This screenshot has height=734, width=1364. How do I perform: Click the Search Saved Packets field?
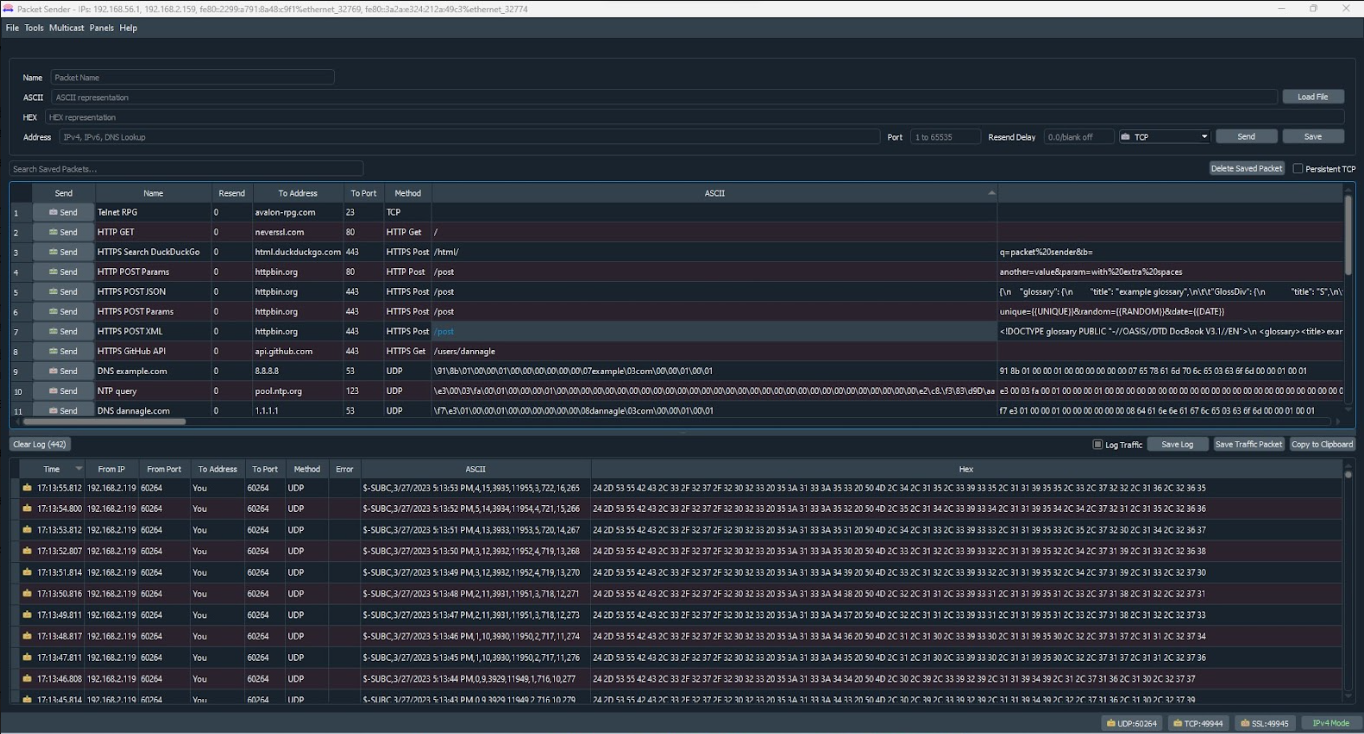tap(186, 169)
